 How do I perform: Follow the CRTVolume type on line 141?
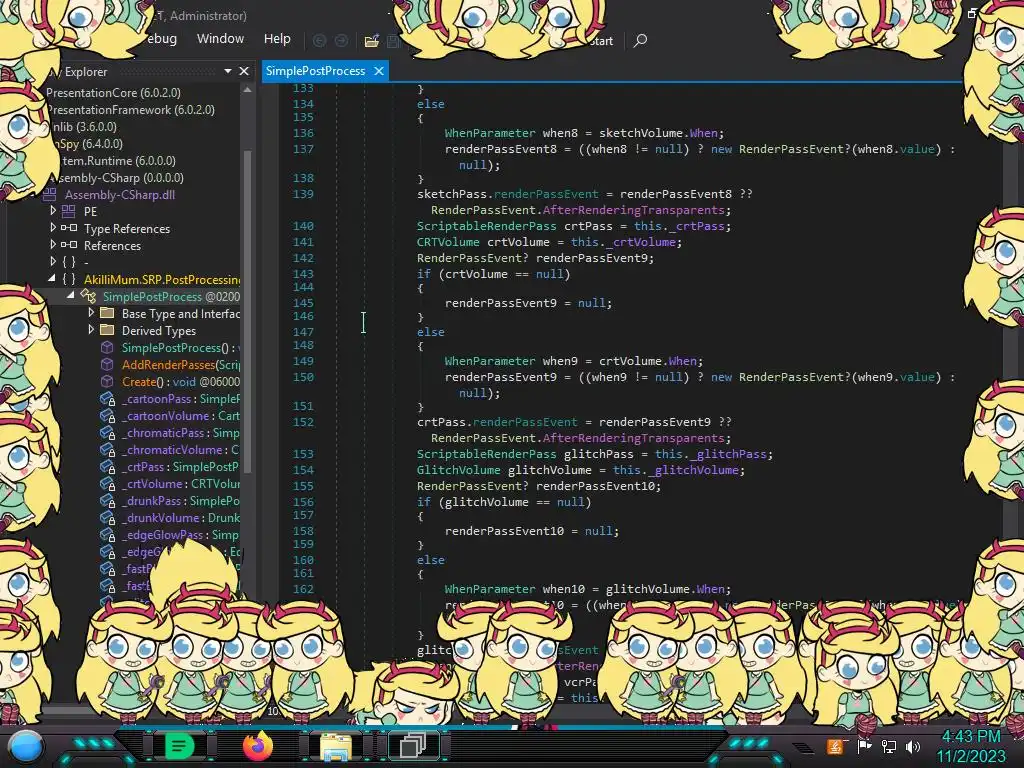448,242
